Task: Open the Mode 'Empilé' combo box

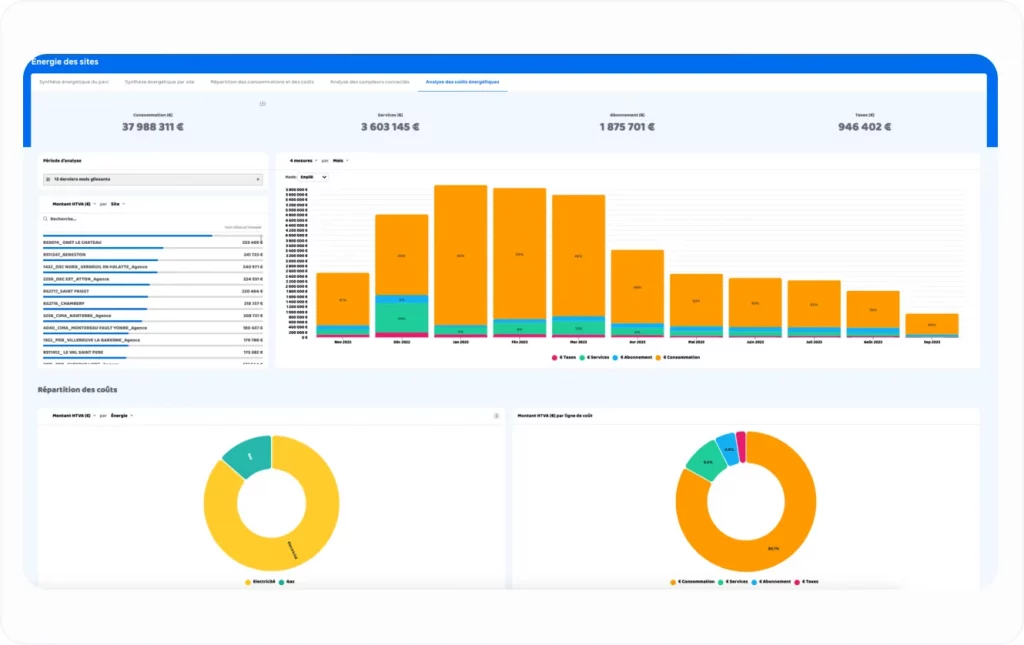Action: point(313,177)
